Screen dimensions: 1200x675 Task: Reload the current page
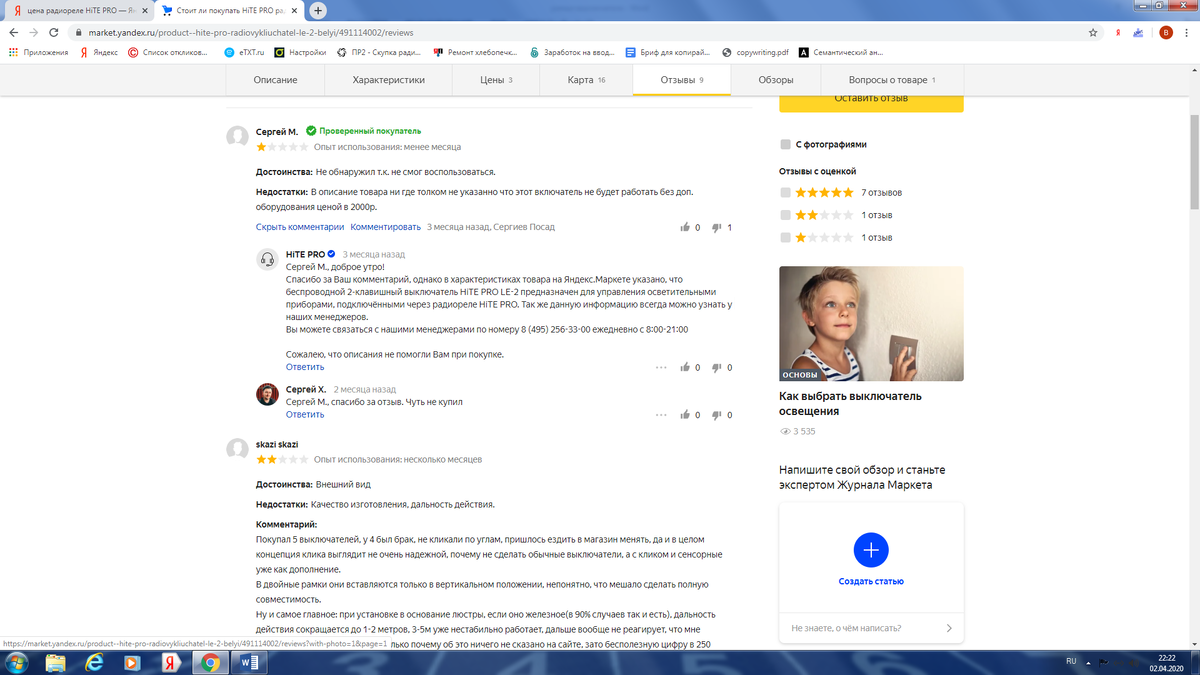56,32
